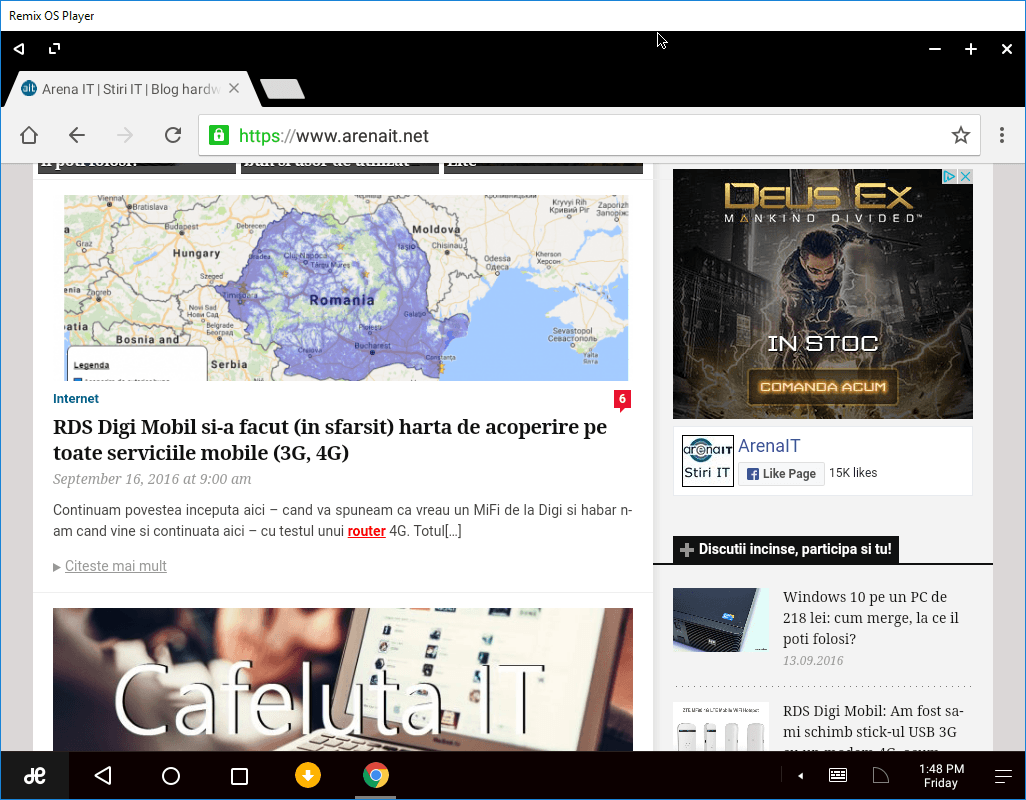Image resolution: width=1026 pixels, height=800 pixels.
Task: Open the Internet category link
Action: (76, 398)
